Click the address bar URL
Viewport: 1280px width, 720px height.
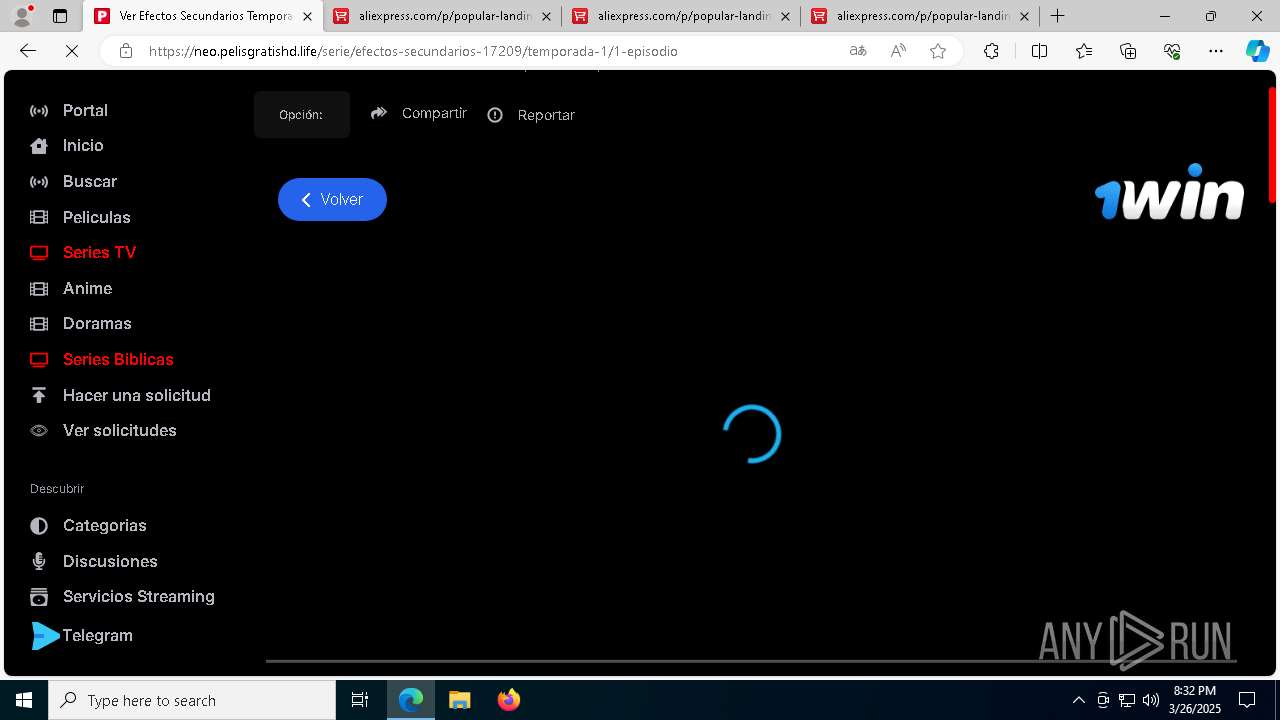[413, 51]
